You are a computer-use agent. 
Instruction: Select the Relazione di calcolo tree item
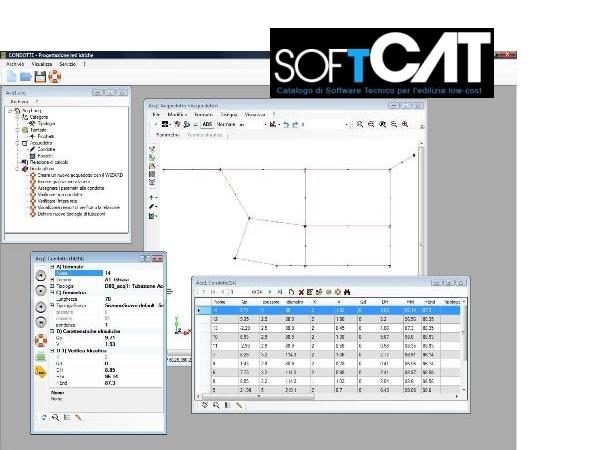[x=49, y=162]
